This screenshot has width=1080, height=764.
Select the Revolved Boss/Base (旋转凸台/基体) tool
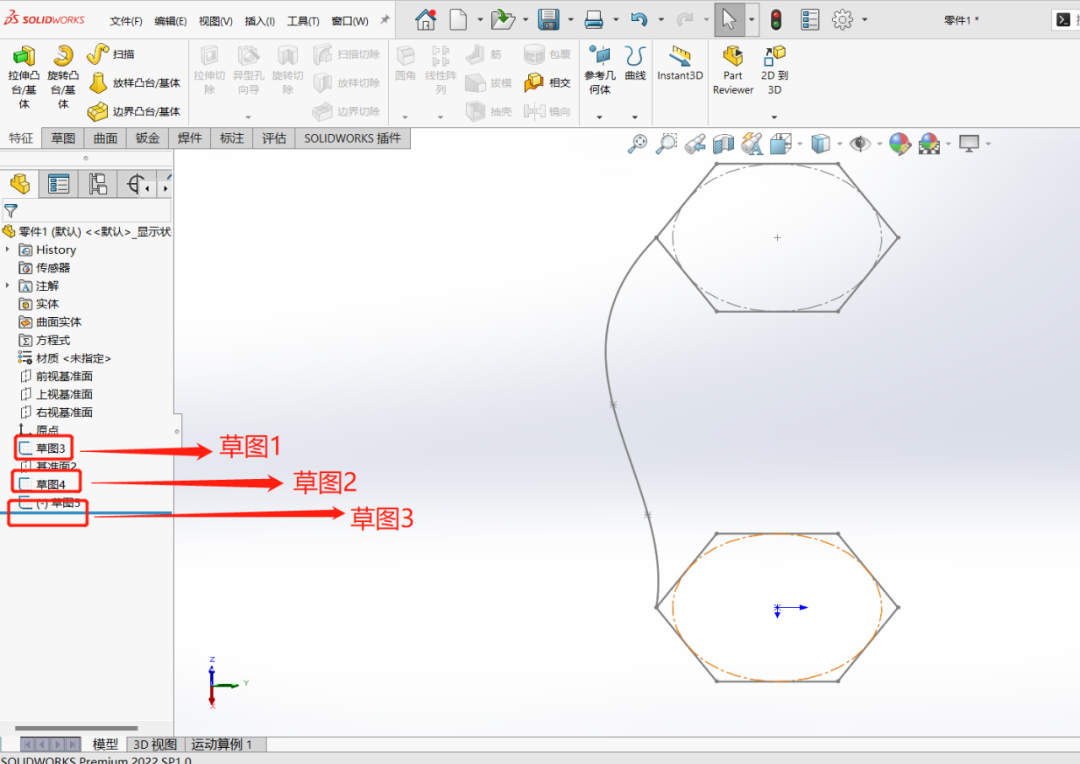63,75
